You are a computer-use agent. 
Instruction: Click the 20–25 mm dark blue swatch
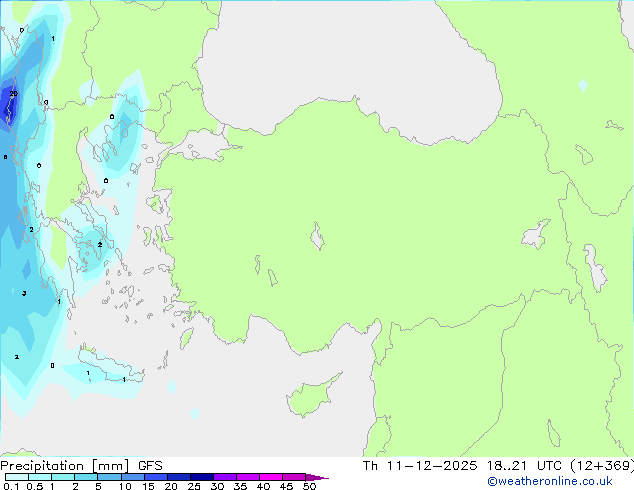pos(179,477)
